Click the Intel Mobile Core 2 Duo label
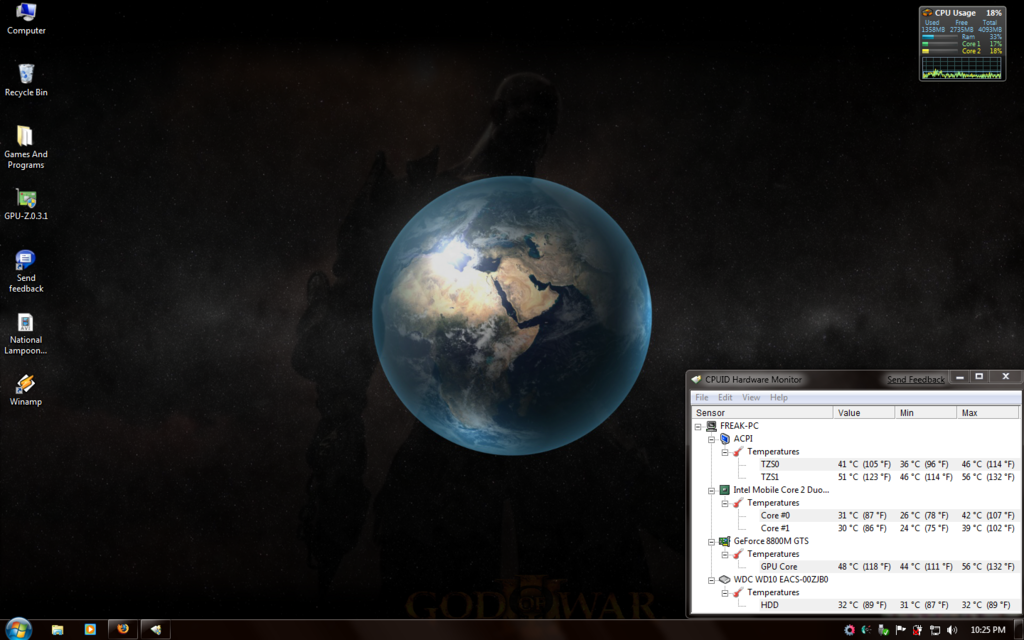 pyautogui.click(x=781, y=490)
